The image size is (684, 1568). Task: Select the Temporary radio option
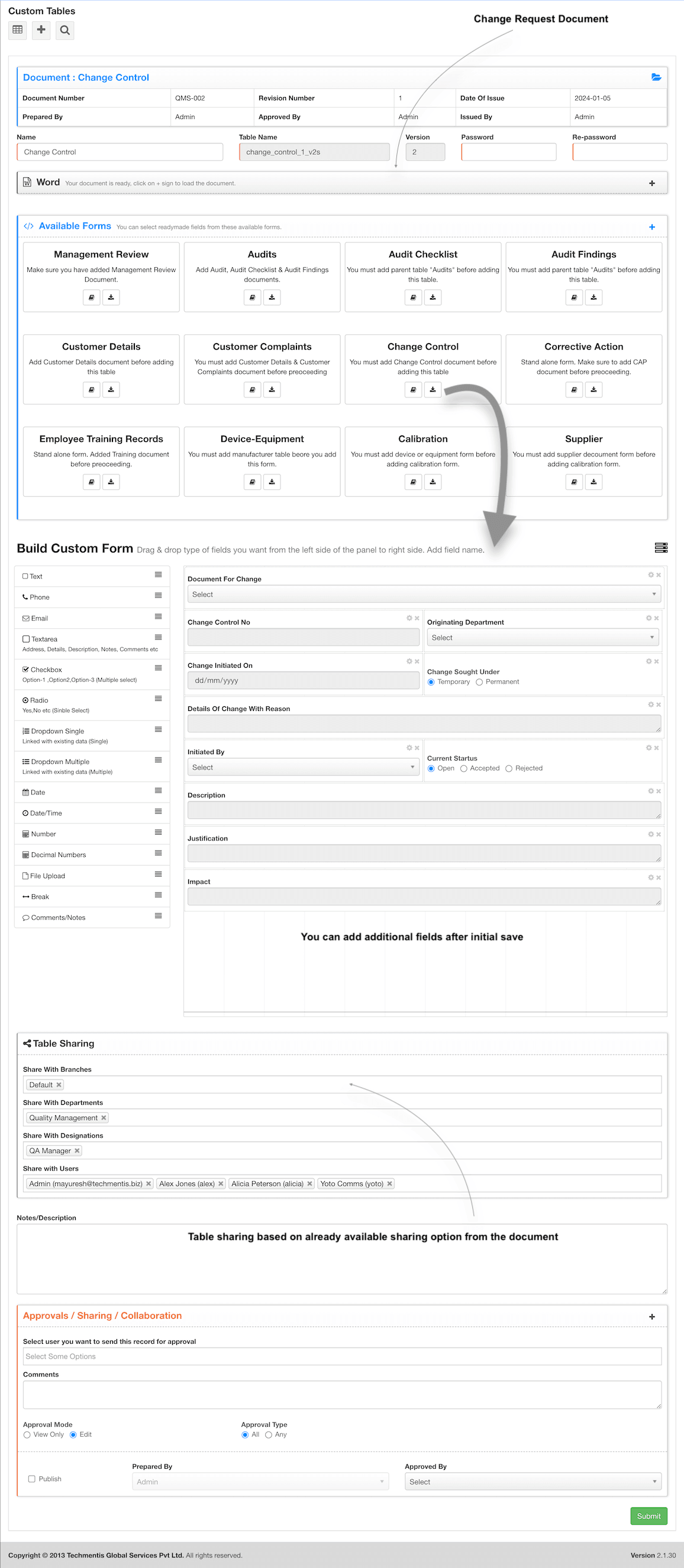[431, 683]
